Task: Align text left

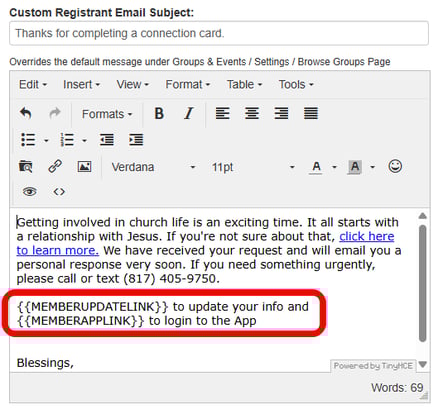Action: click(x=223, y=113)
